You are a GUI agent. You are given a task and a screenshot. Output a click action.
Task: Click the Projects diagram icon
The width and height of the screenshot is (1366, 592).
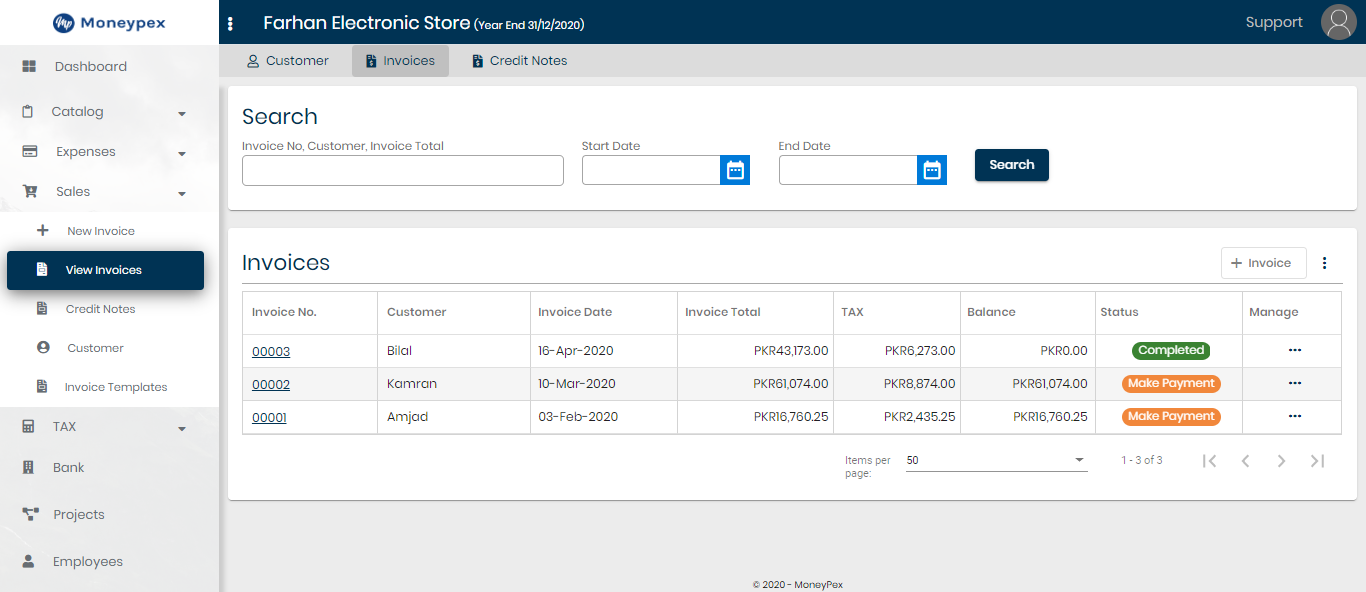pyautogui.click(x=30, y=514)
